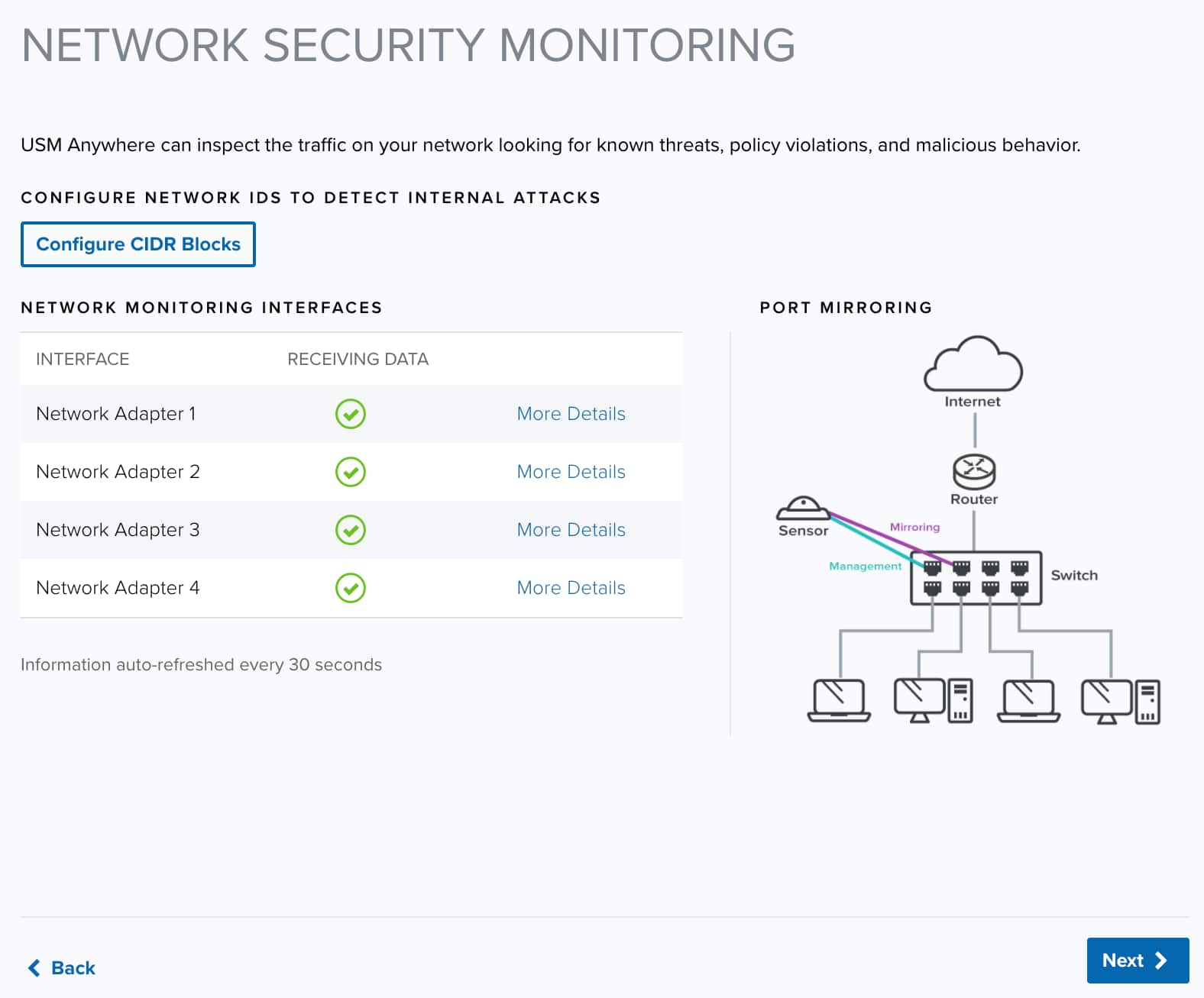Click the green checkmark for Network Adapter 4
The height and width of the screenshot is (998, 1204).
pos(351,588)
